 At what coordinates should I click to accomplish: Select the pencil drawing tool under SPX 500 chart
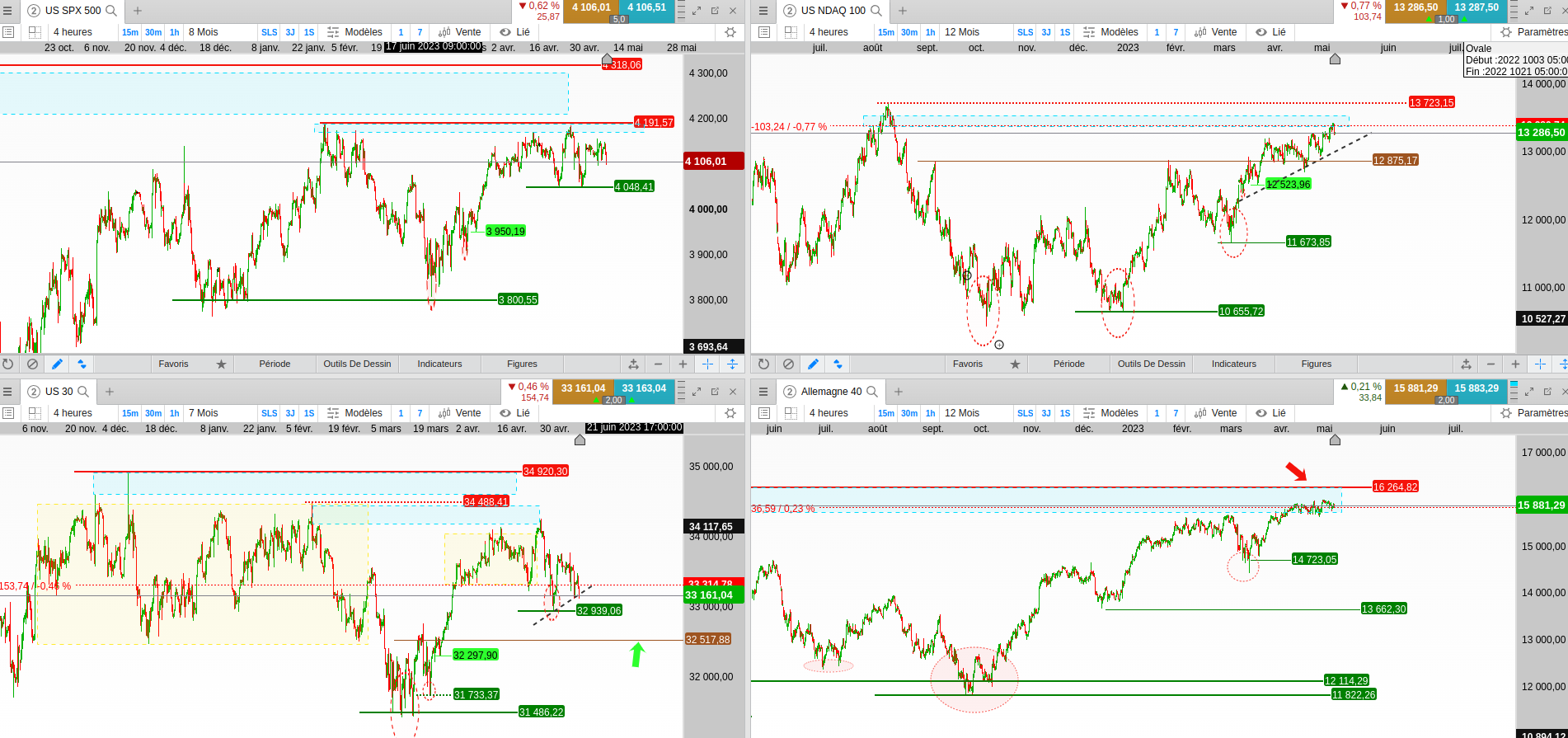(57, 364)
